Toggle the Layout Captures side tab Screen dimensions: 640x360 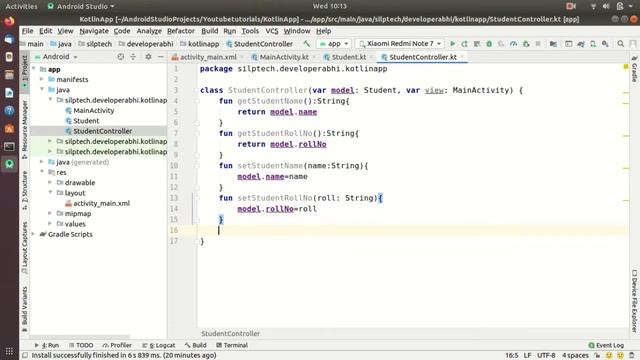coord(24,247)
